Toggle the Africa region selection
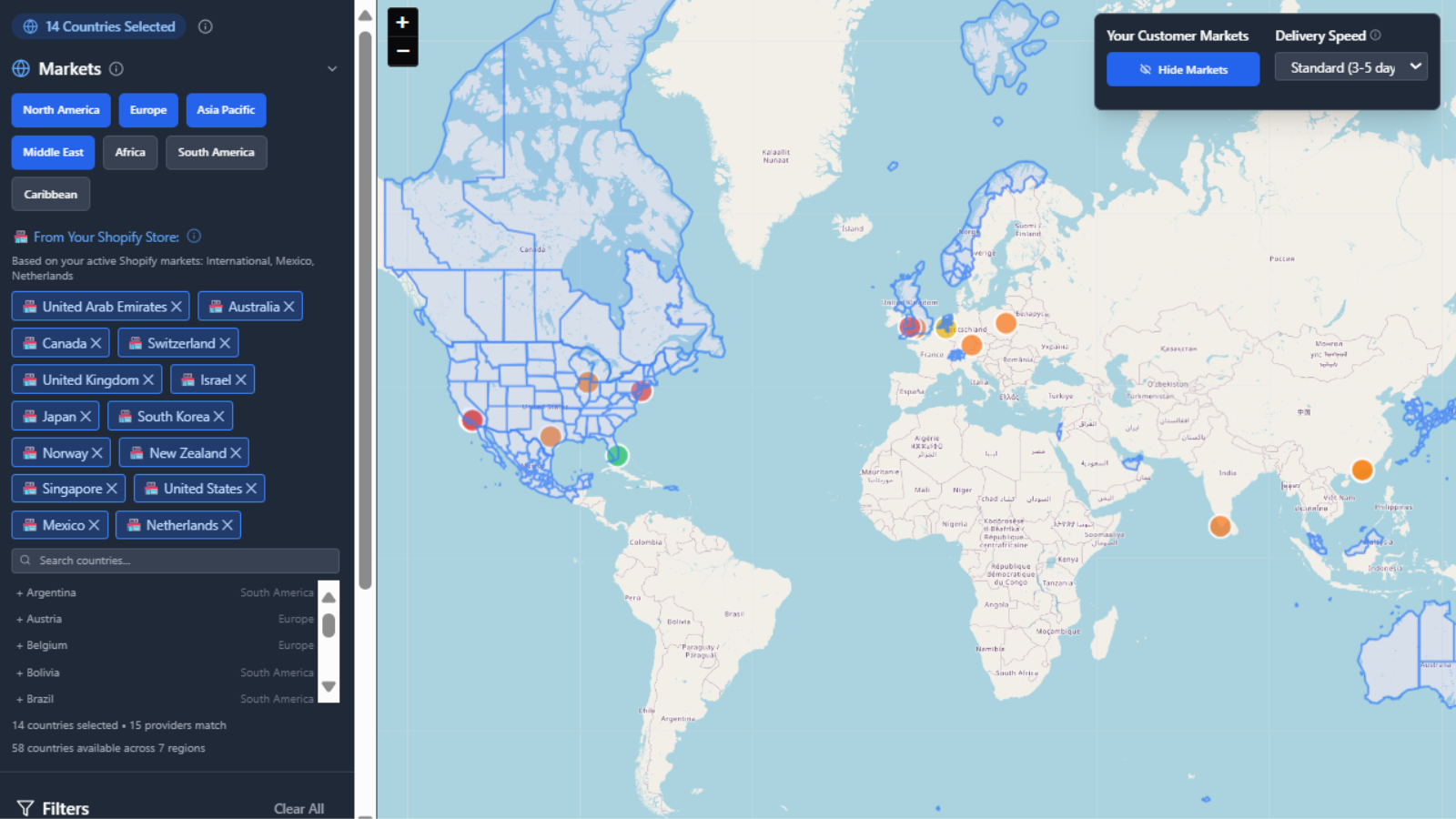 [130, 152]
